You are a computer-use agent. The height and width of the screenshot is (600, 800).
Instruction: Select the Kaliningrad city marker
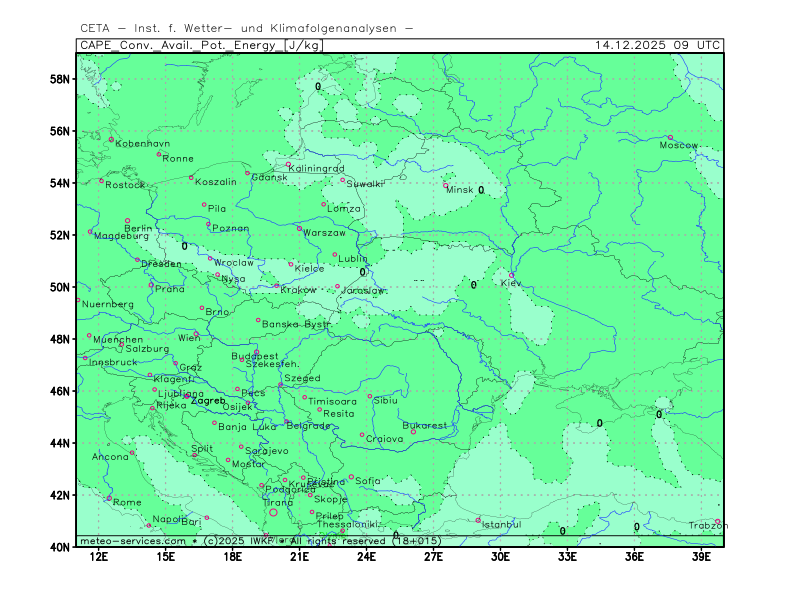(x=288, y=164)
